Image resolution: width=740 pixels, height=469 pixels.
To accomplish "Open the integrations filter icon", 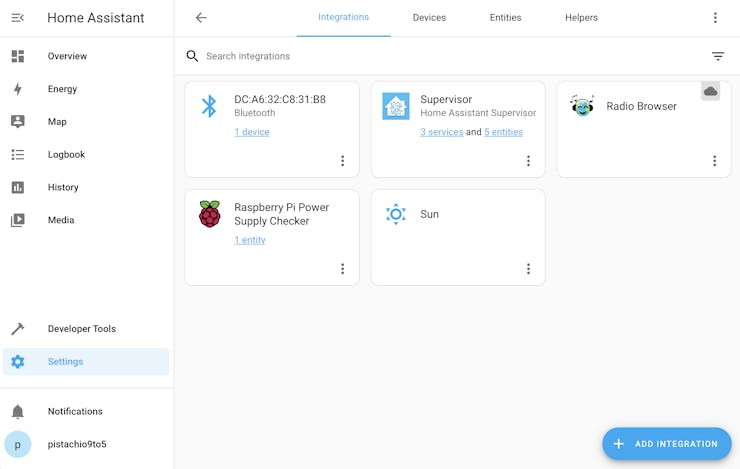I will point(718,56).
